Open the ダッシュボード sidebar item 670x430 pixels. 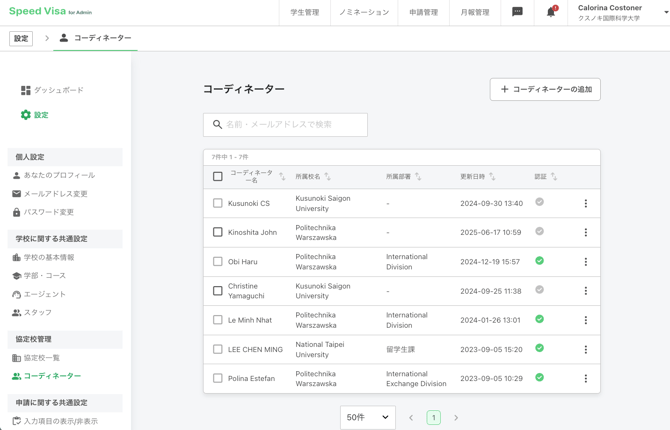click(59, 90)
